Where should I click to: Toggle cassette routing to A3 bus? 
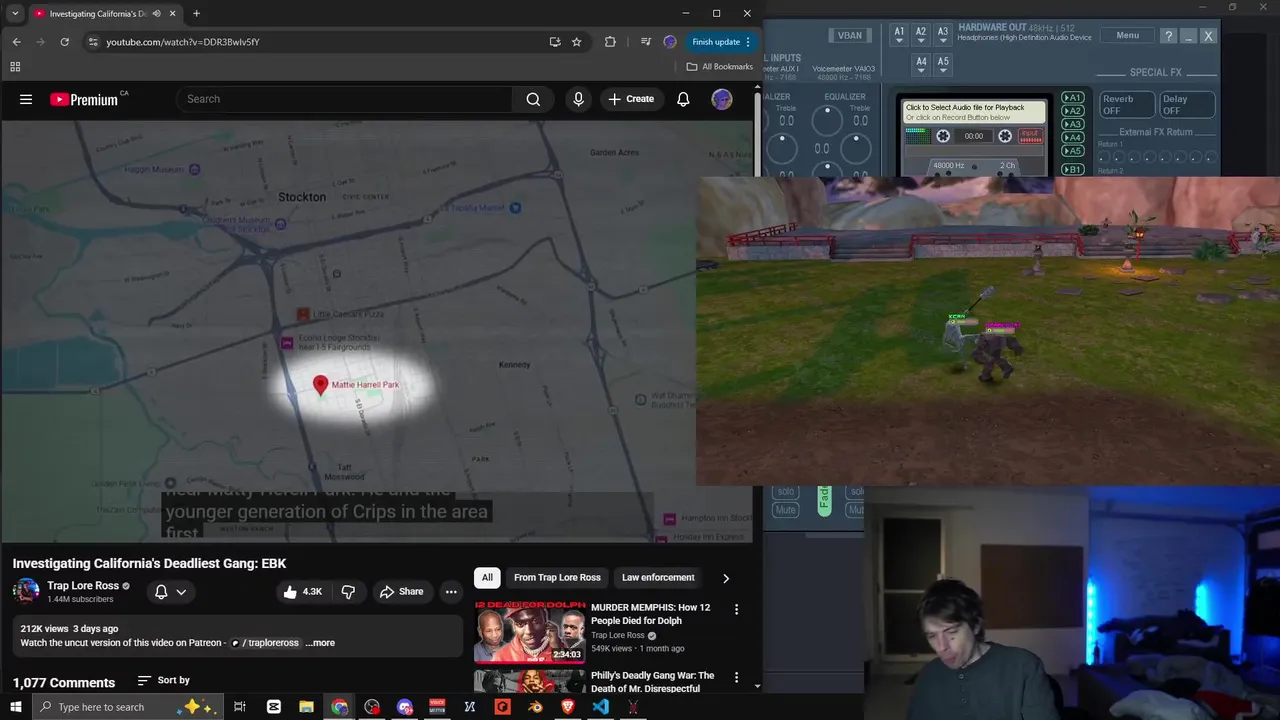click(x=1072, y=124)
